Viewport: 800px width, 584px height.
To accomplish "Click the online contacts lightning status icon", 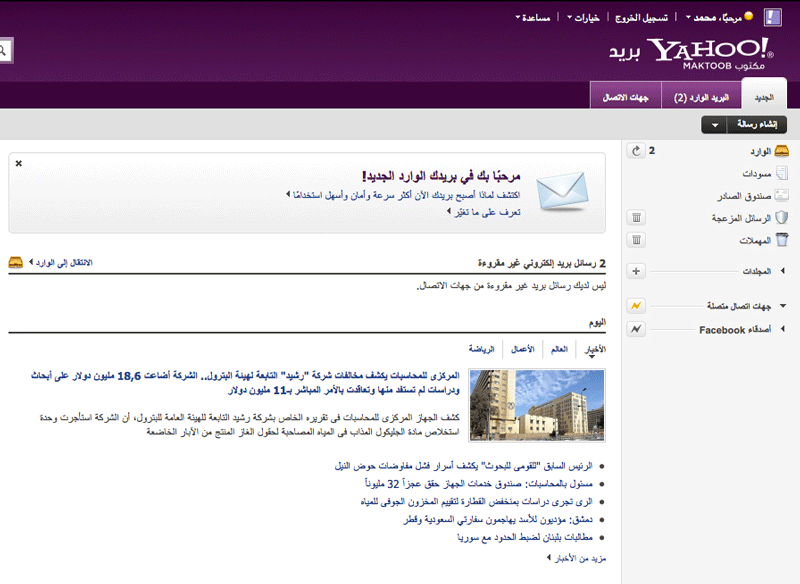I will click(x=637, y=306).
